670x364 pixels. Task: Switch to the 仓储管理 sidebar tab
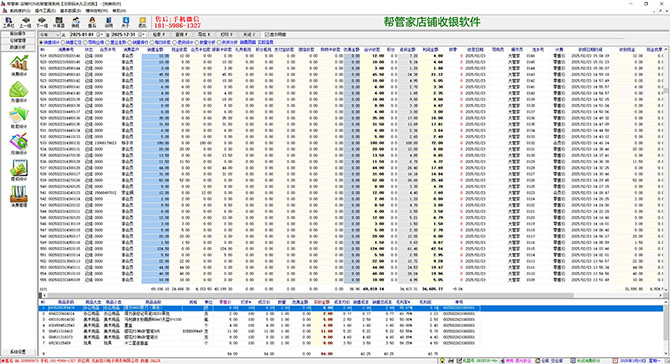pyautogui.click(x=18, y=40)
